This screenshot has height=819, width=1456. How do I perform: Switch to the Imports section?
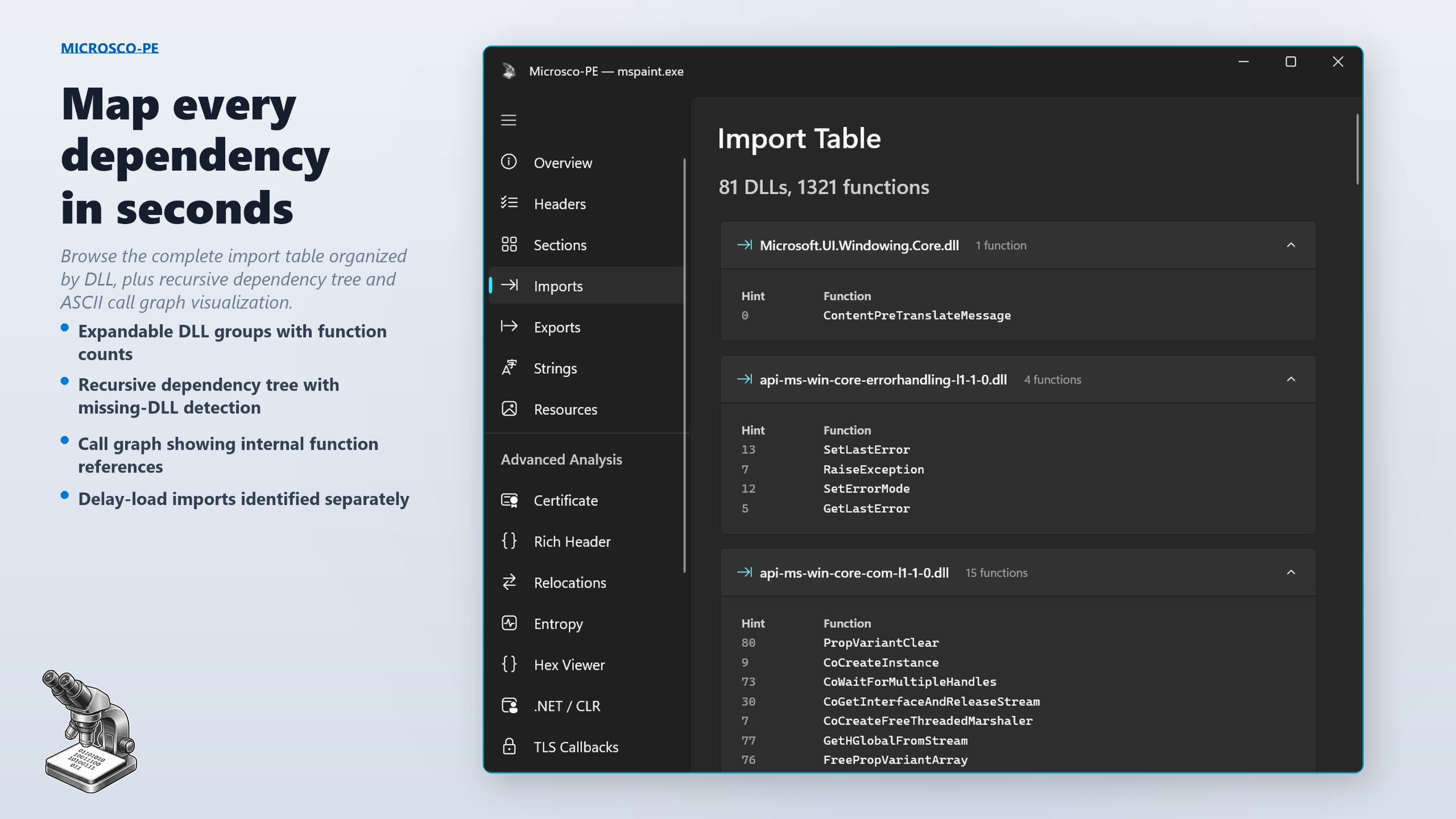pos(557,286)
